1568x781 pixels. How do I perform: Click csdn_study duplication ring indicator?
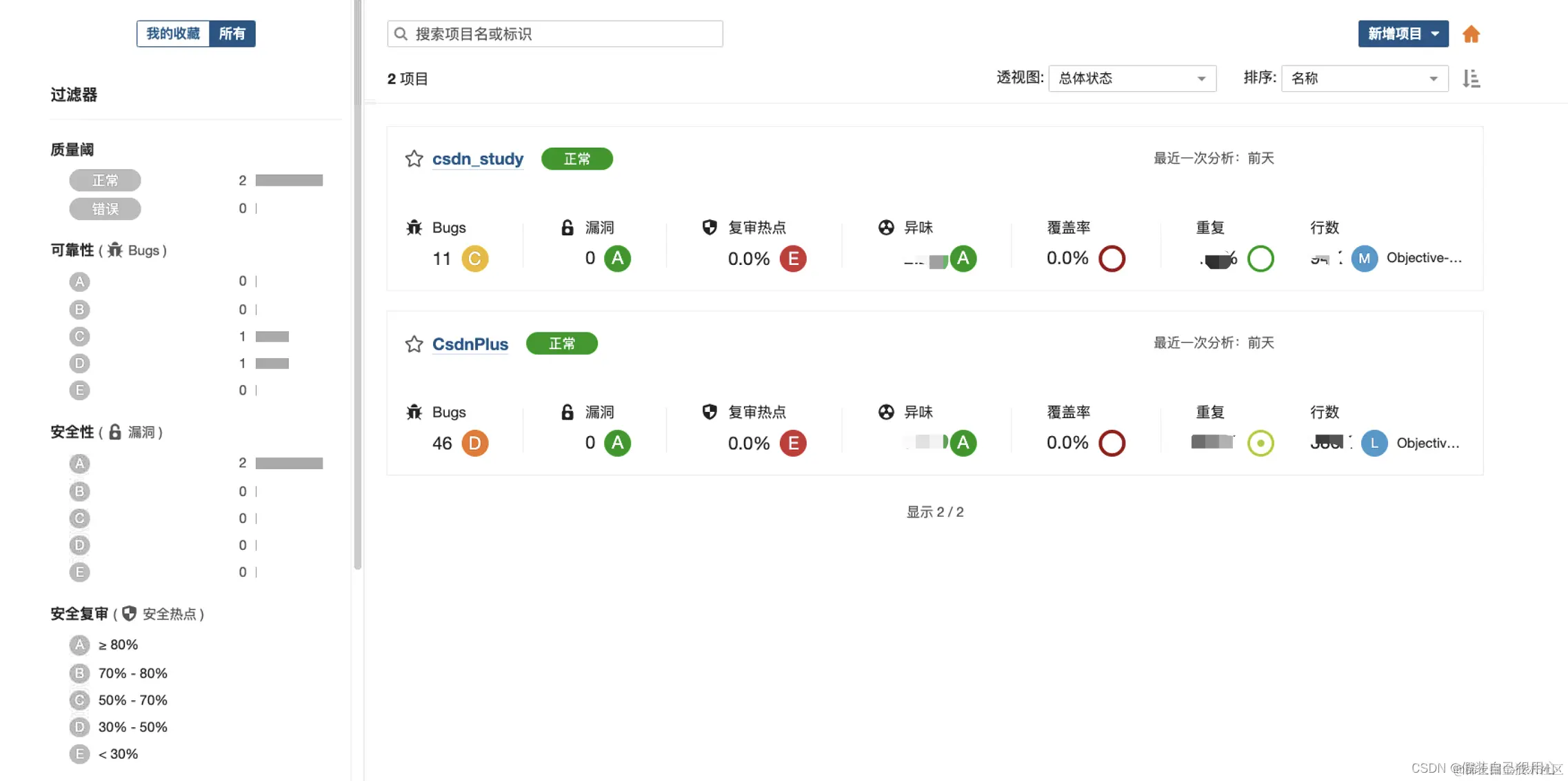click(x=1260, y=259)
